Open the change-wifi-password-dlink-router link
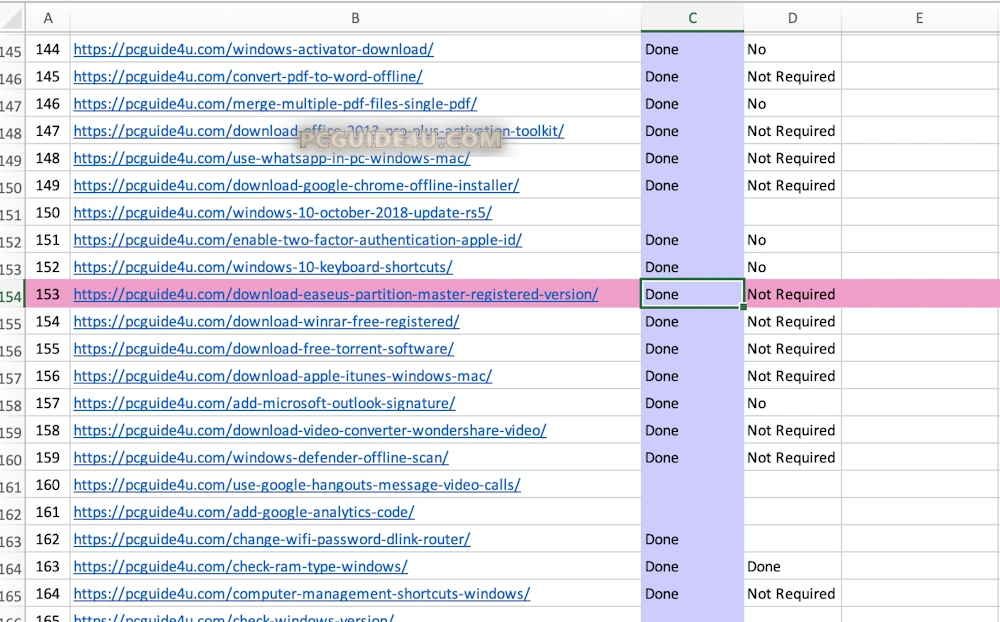 [272, 539]
